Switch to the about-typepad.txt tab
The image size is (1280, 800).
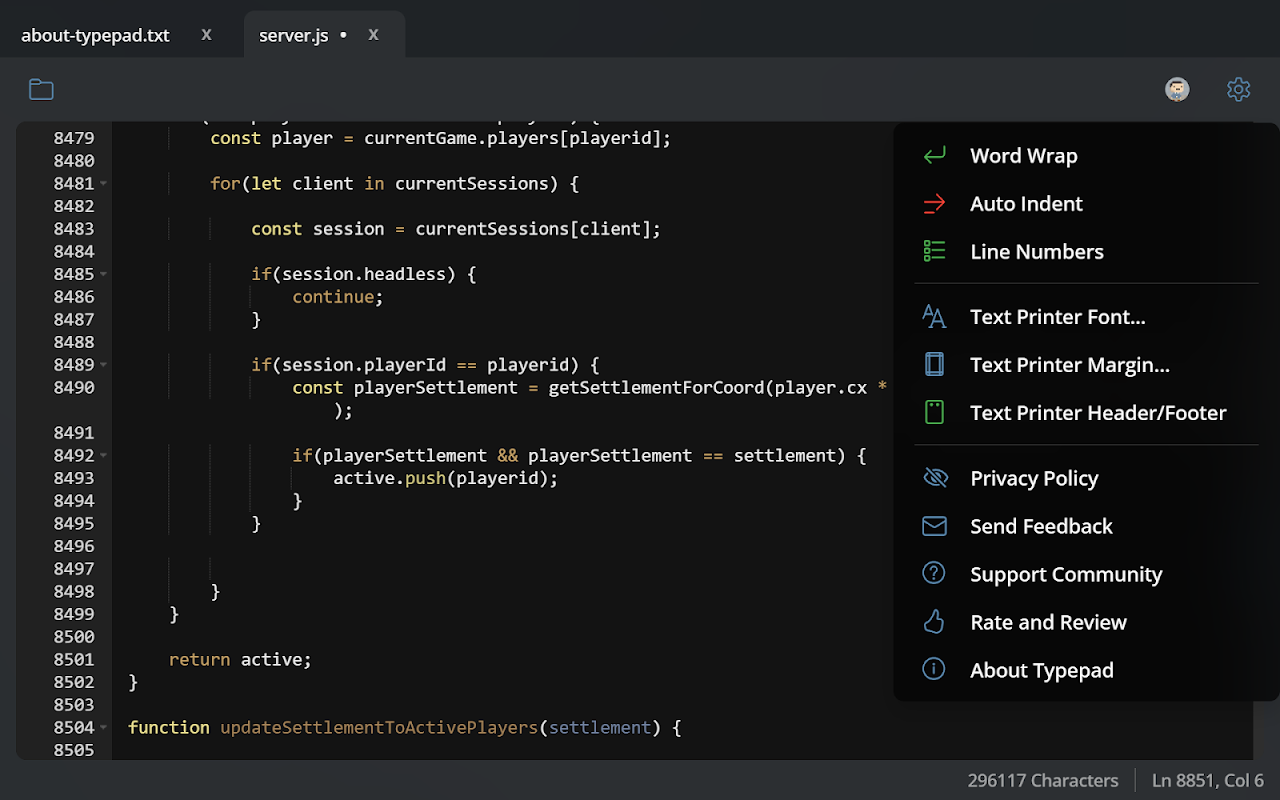point(95,35)
